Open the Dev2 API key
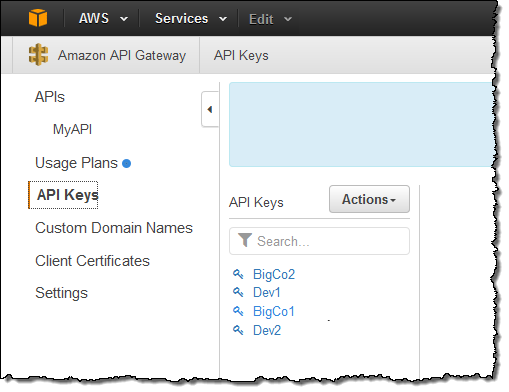Viewport: 509px width, 392px height. coord(267,330)
